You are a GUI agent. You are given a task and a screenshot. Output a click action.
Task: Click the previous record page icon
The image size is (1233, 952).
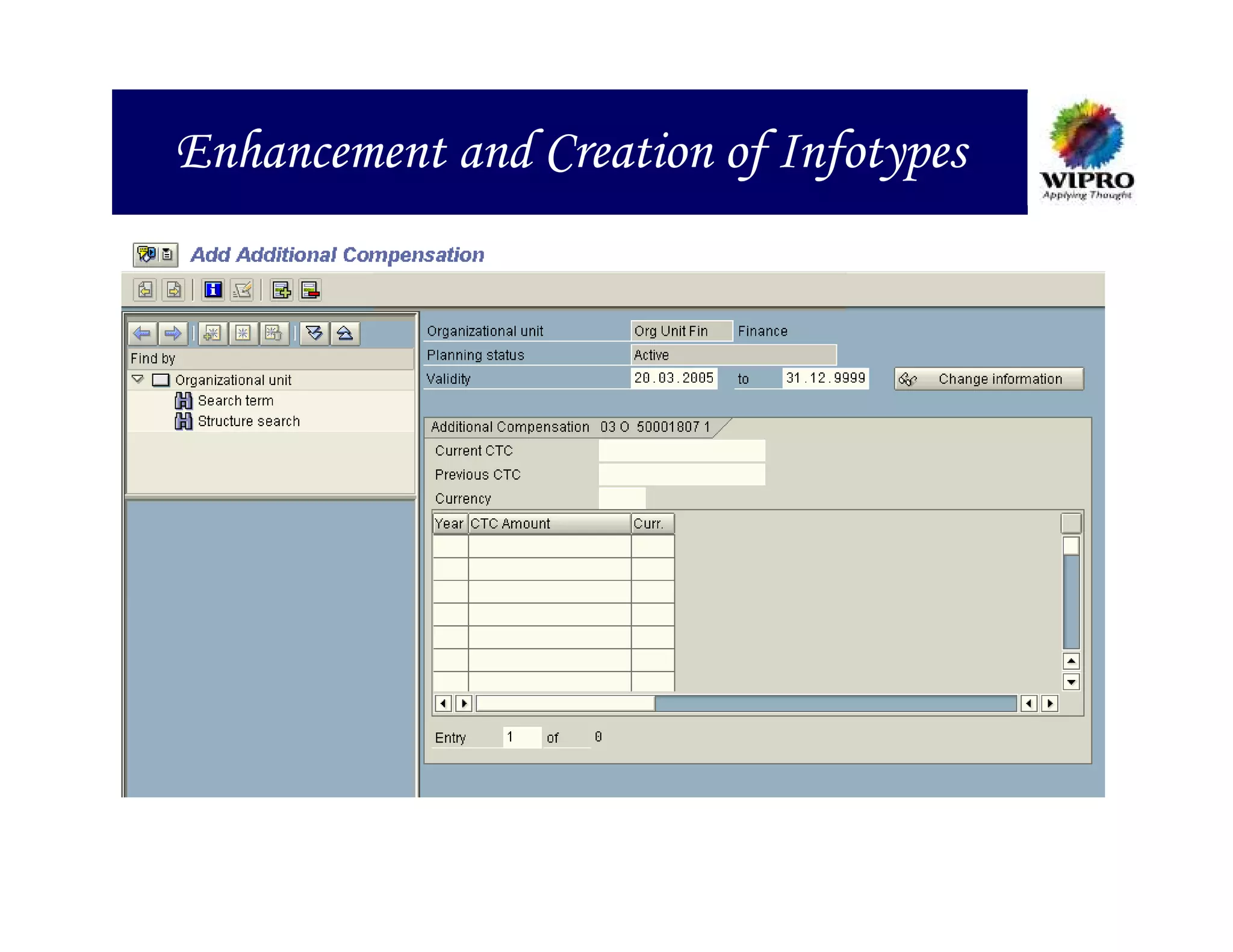[x=145, y=290]
